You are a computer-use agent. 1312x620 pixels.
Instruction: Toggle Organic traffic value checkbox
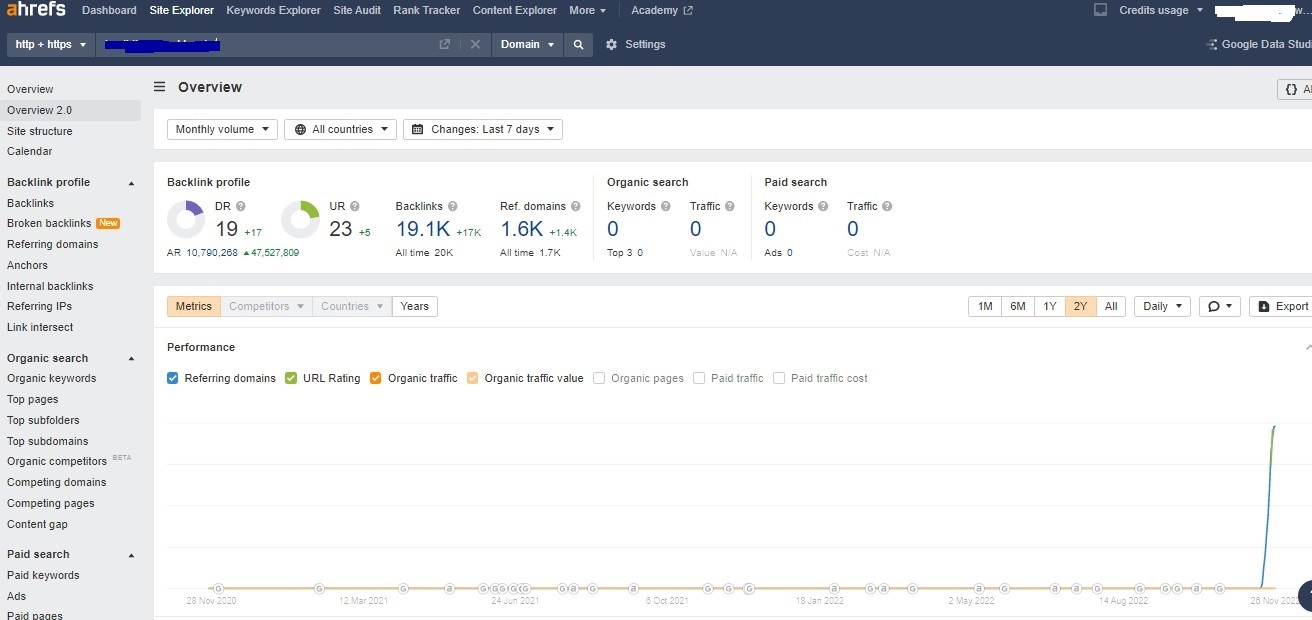click(473, 378)
